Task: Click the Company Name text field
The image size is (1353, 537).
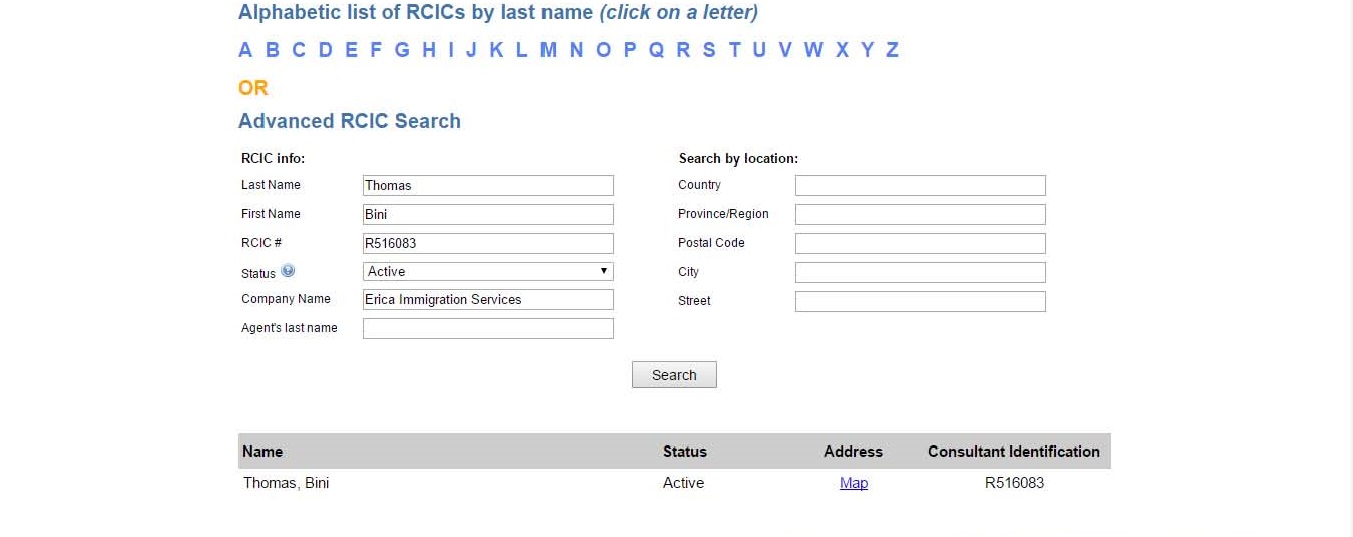Action: click(x=488, y=299)
